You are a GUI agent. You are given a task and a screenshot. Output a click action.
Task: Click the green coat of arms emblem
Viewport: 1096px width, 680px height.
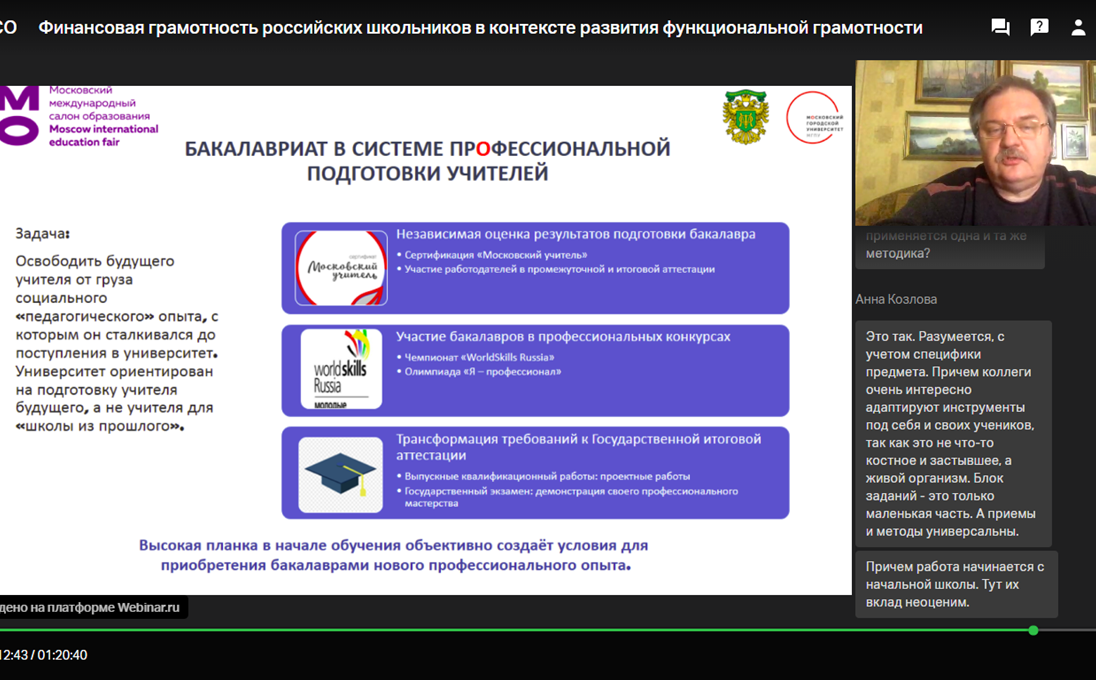pos(745,117)
